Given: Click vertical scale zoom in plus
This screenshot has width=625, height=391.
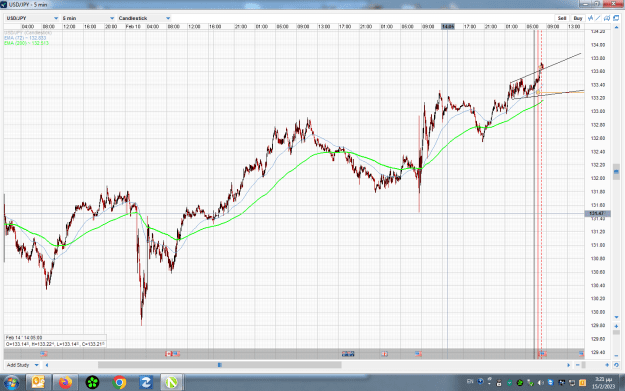Looking at the screenshot, I should pyautogui.click(x=616, y=326).
